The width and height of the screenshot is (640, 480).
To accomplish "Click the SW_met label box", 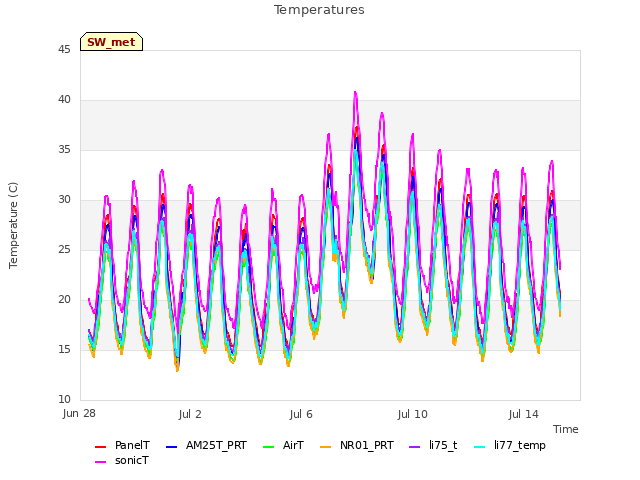I will (111, 42).
